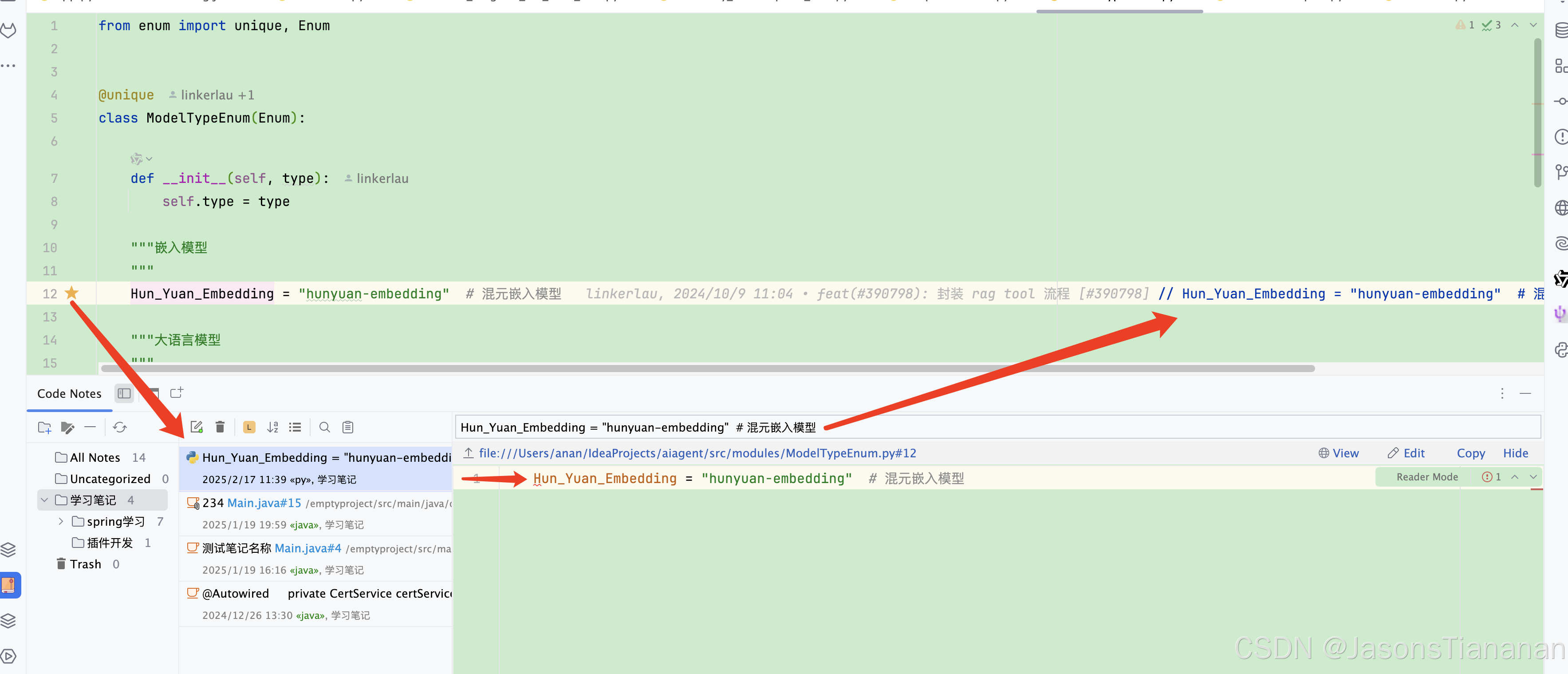This screenshot has width=1568, height=674.
Task: Expand the spring学习 folder
Action: point(61,521)
